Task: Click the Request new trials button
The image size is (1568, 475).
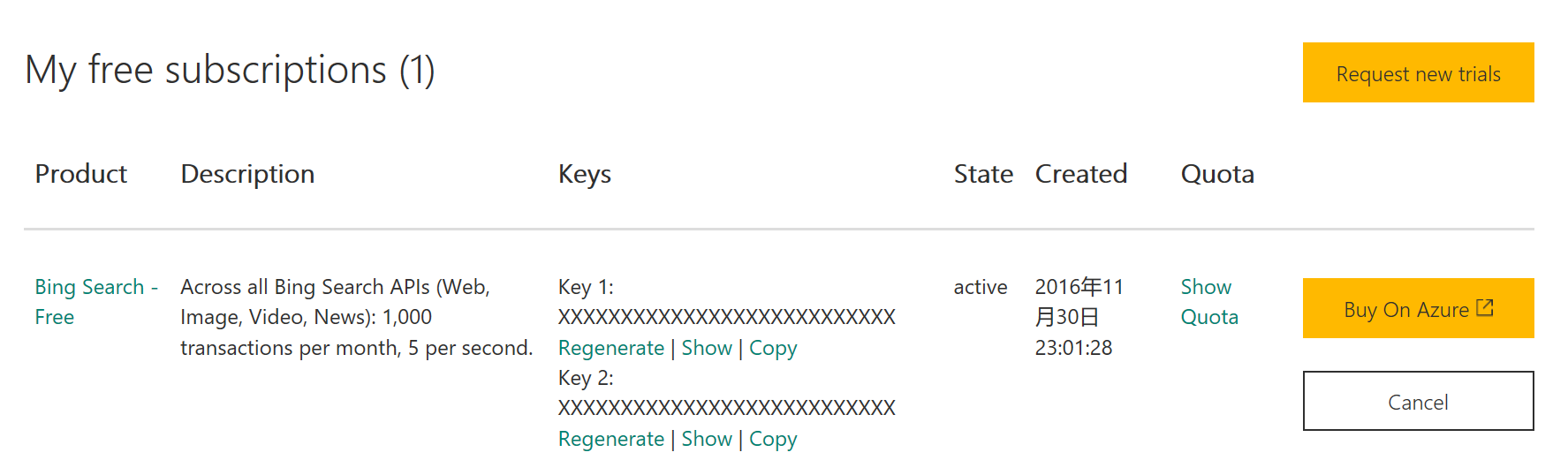Action: click(x=1418, y=72)
